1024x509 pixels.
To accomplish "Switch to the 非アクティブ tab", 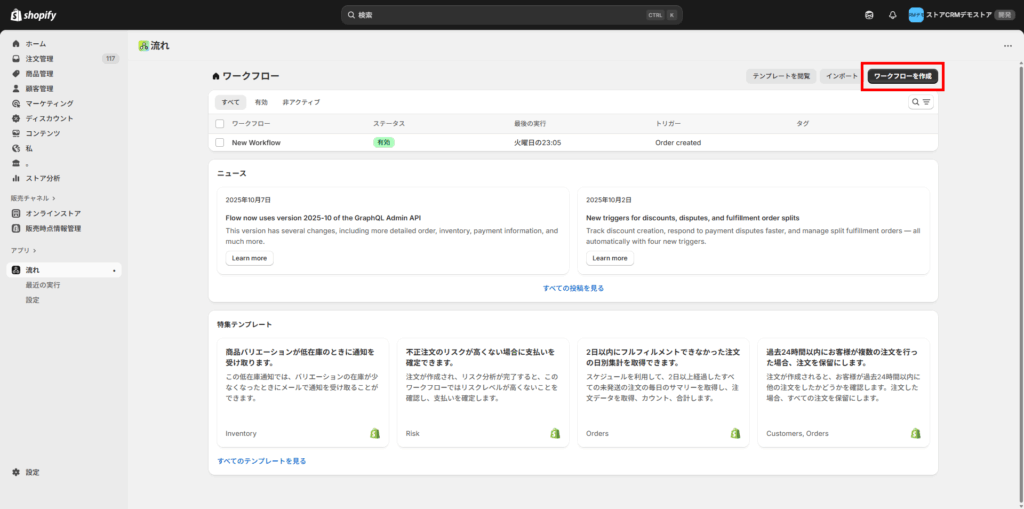I will [x=301, y=102].
